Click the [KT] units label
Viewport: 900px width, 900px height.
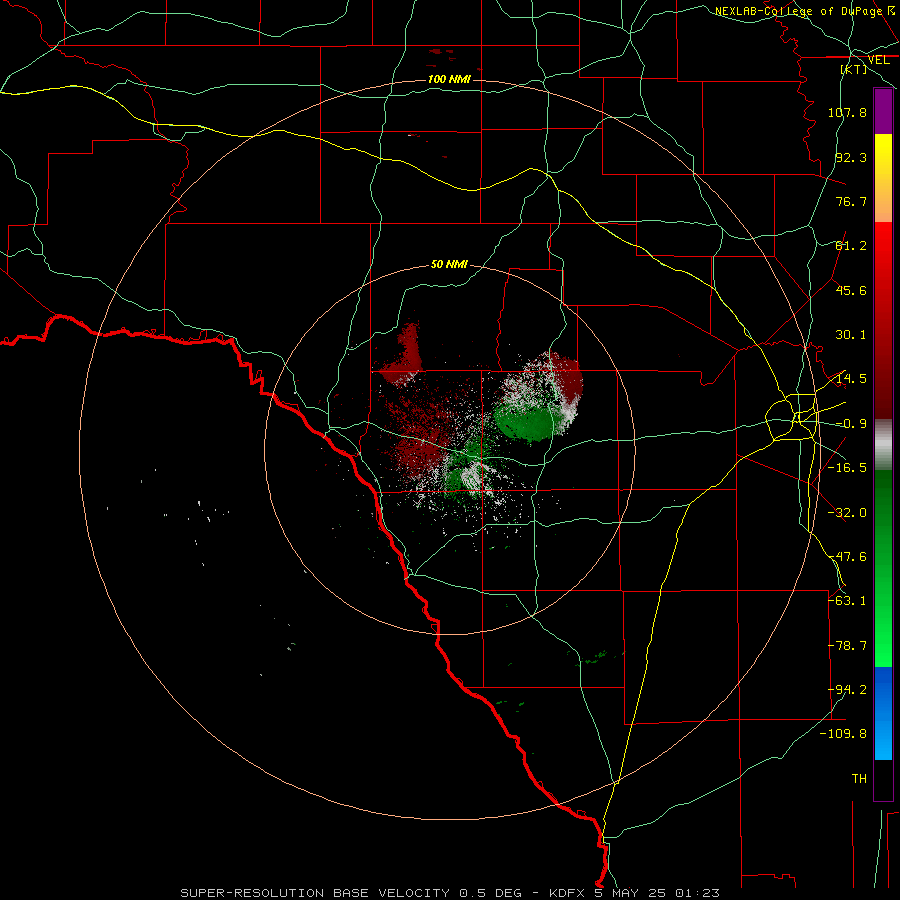(x=854, y=69)
